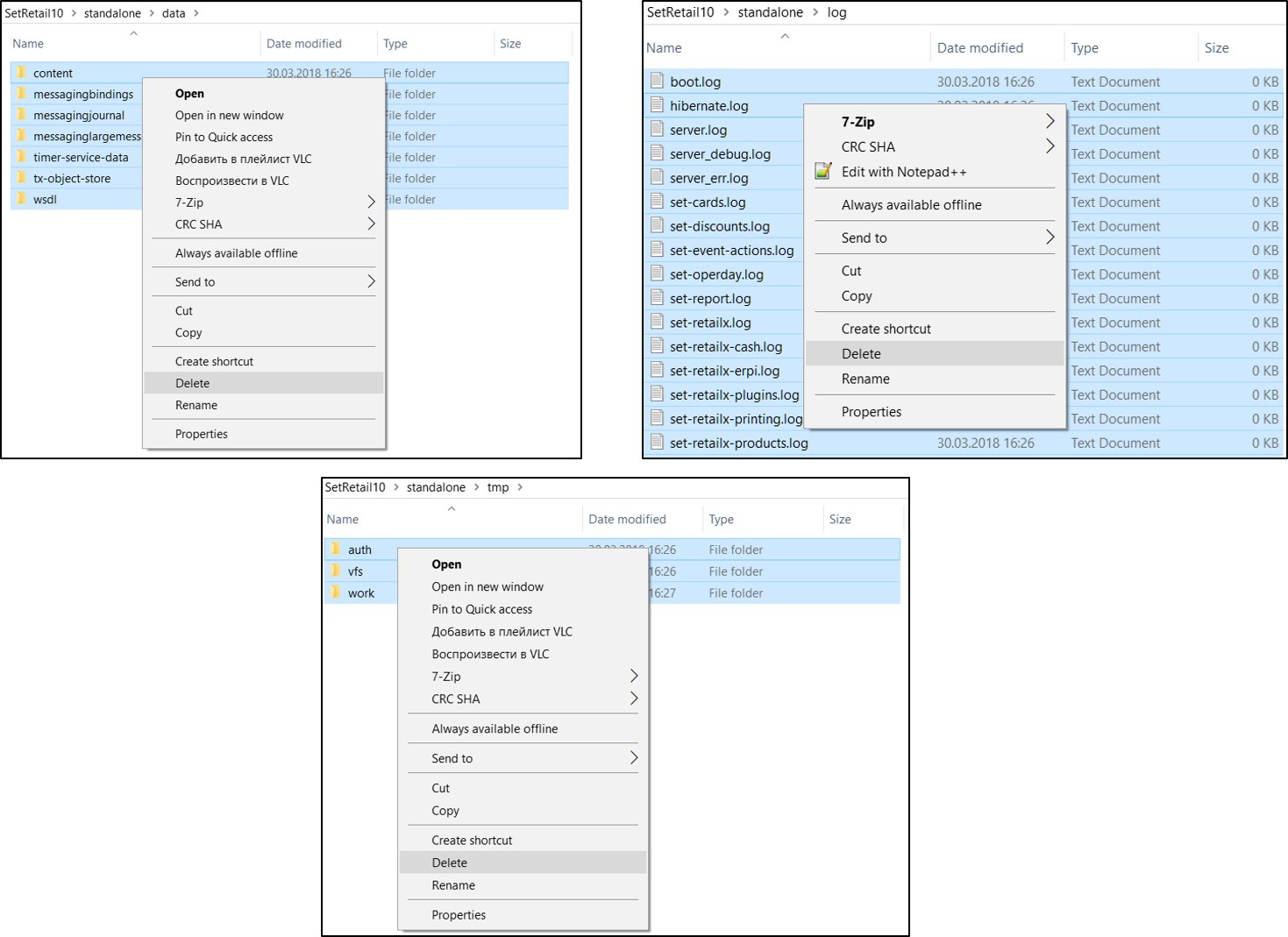Expand arrow after data in breadcrumb path
Image resolution: width=1288 pixels, height=937 pixels.
point(196,13)
